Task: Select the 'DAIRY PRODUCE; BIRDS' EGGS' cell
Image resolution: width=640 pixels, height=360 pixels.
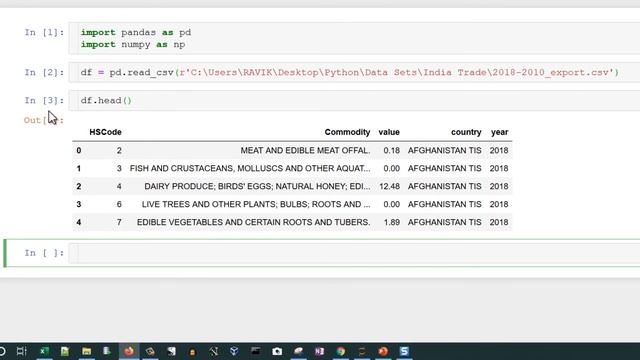Action: [258, 187]
